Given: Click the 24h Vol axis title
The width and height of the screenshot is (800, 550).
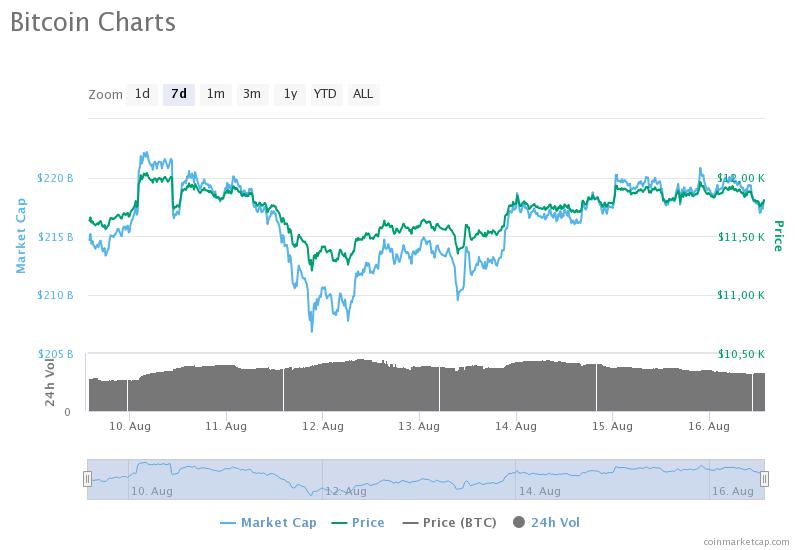Looking at the screenshot, I should (49, 382).
